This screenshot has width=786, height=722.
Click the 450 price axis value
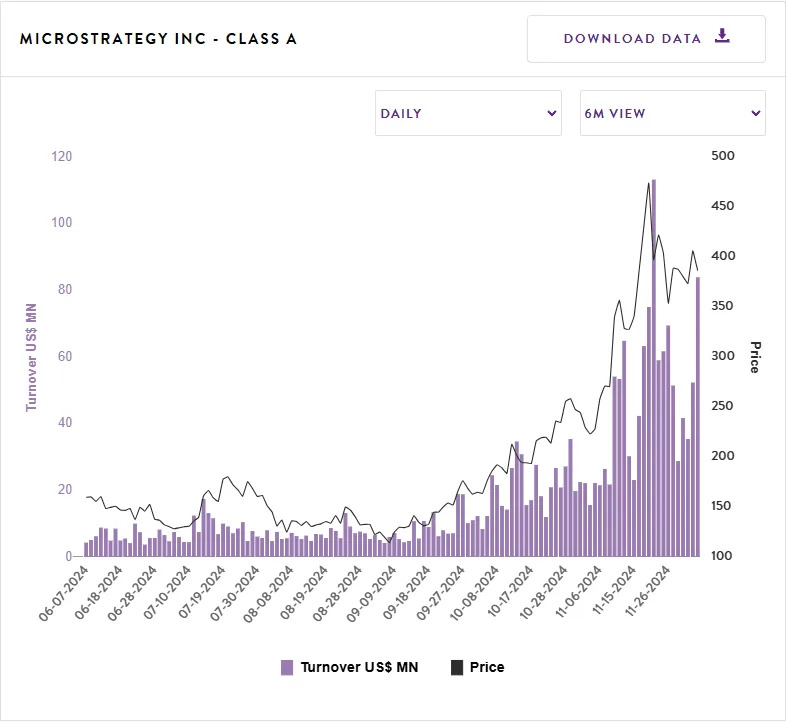722,206
